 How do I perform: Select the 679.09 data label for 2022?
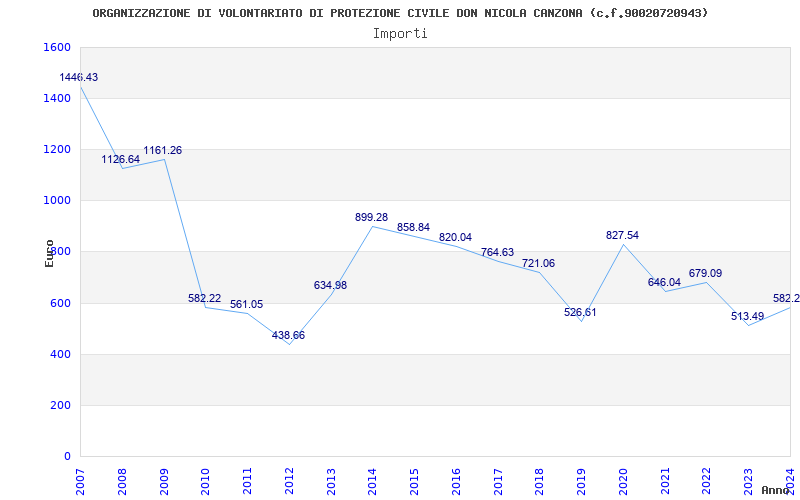[705, 273]
